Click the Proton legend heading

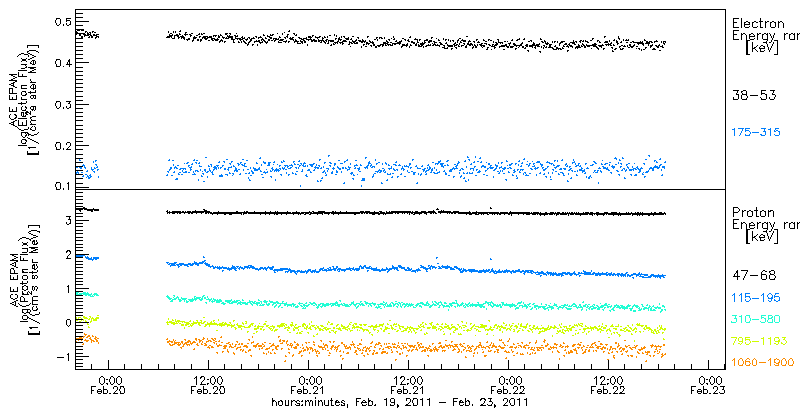754,212
